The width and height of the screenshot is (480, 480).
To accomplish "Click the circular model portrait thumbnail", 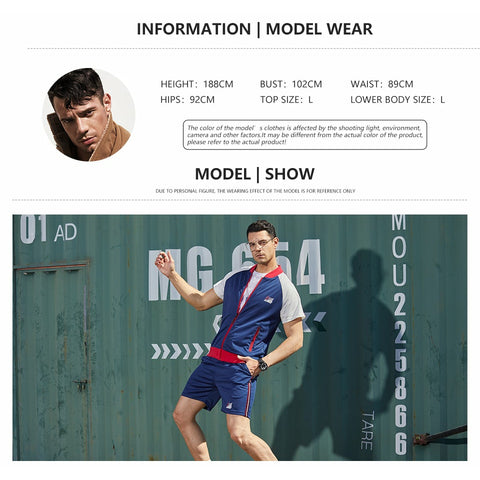I will click(x=89, y=115).
